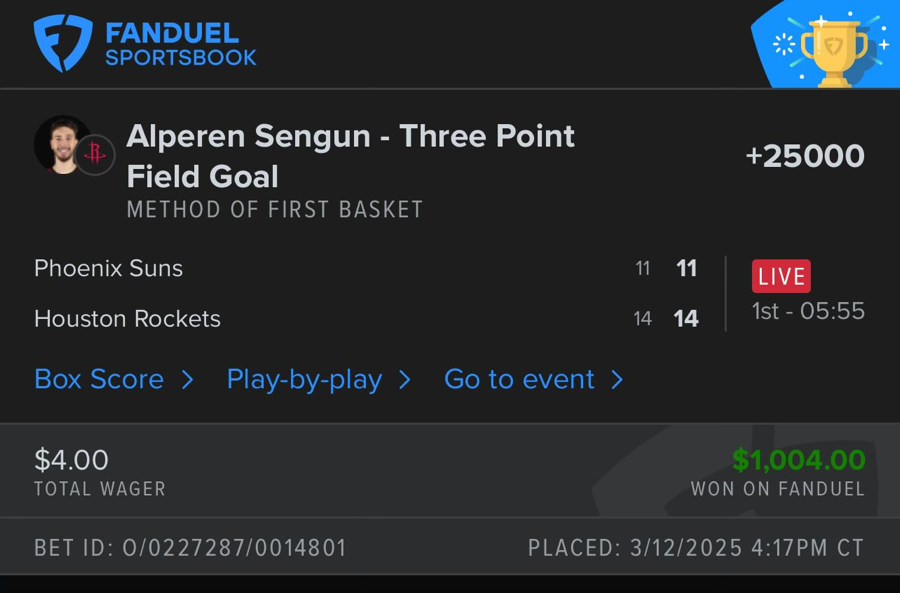Screen dimensions: 900x593
Task: Open Alperen Sengun's player headshot
Action: pos(60,145)
